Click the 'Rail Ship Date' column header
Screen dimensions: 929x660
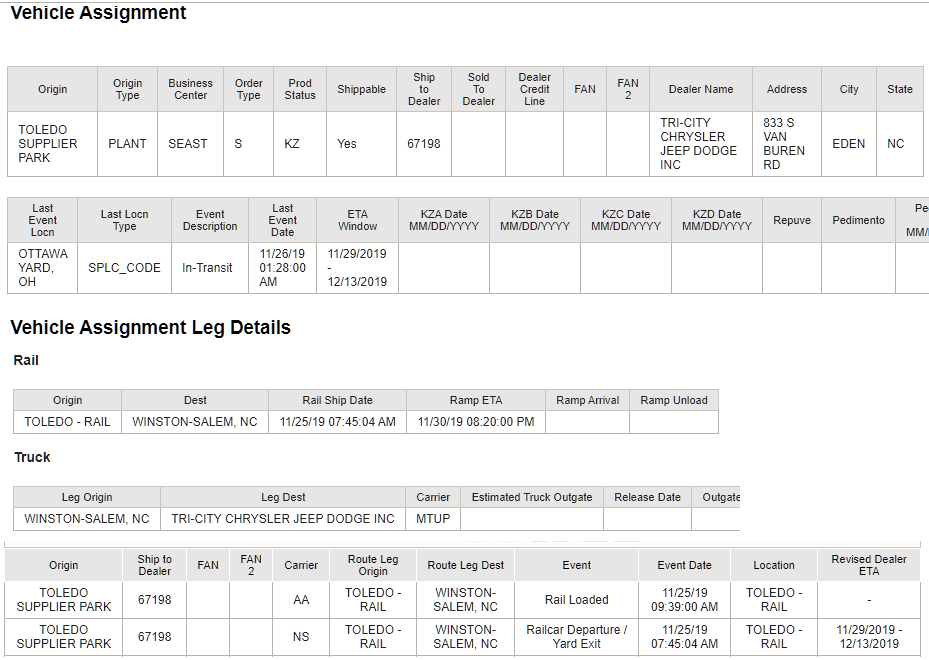coord(337,400)
